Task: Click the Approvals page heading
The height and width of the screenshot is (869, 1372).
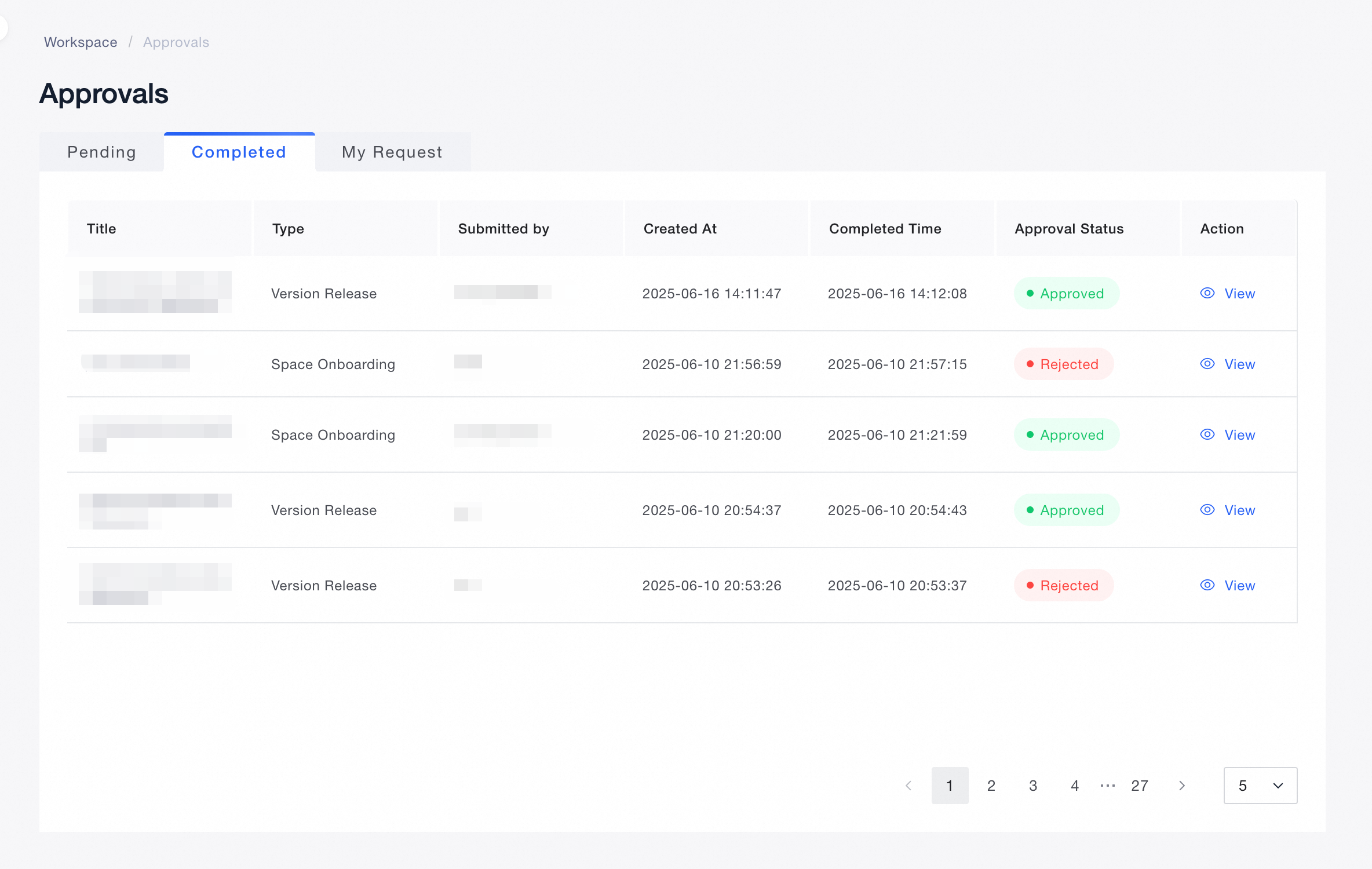Action: pos(104,94)
